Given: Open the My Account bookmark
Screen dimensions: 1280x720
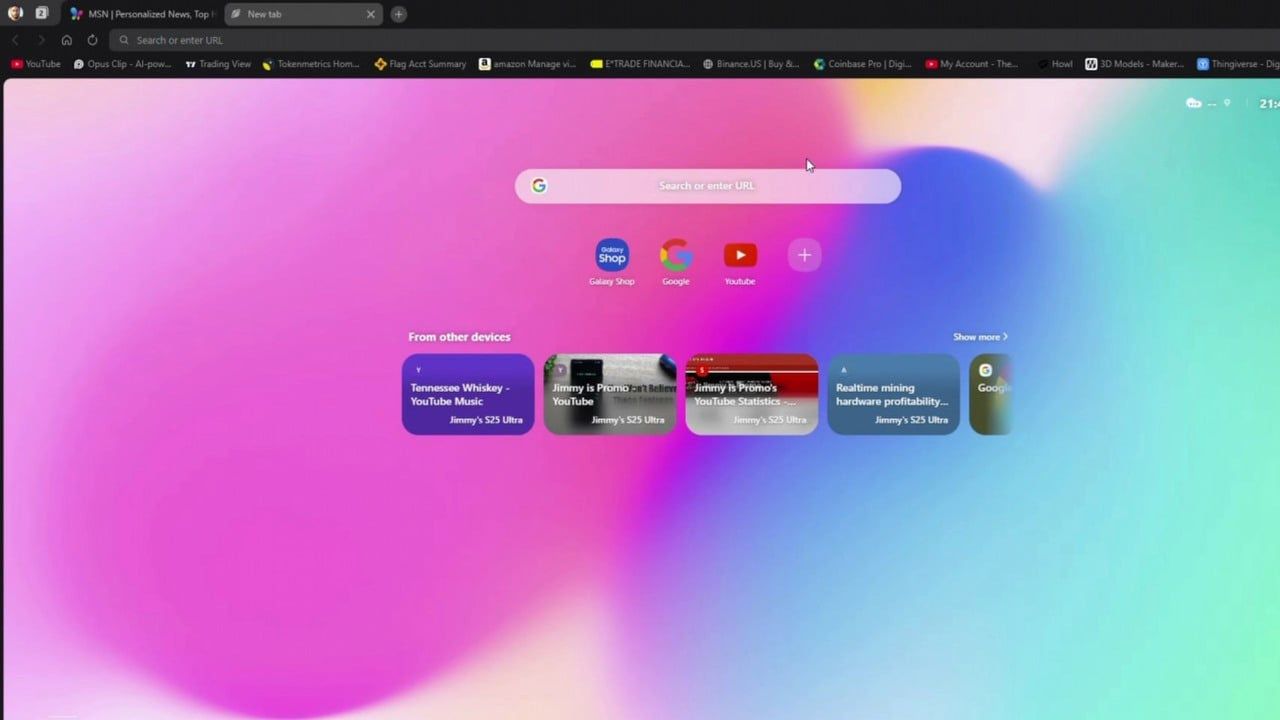Looking at the screenshot, I should point(972,64).
